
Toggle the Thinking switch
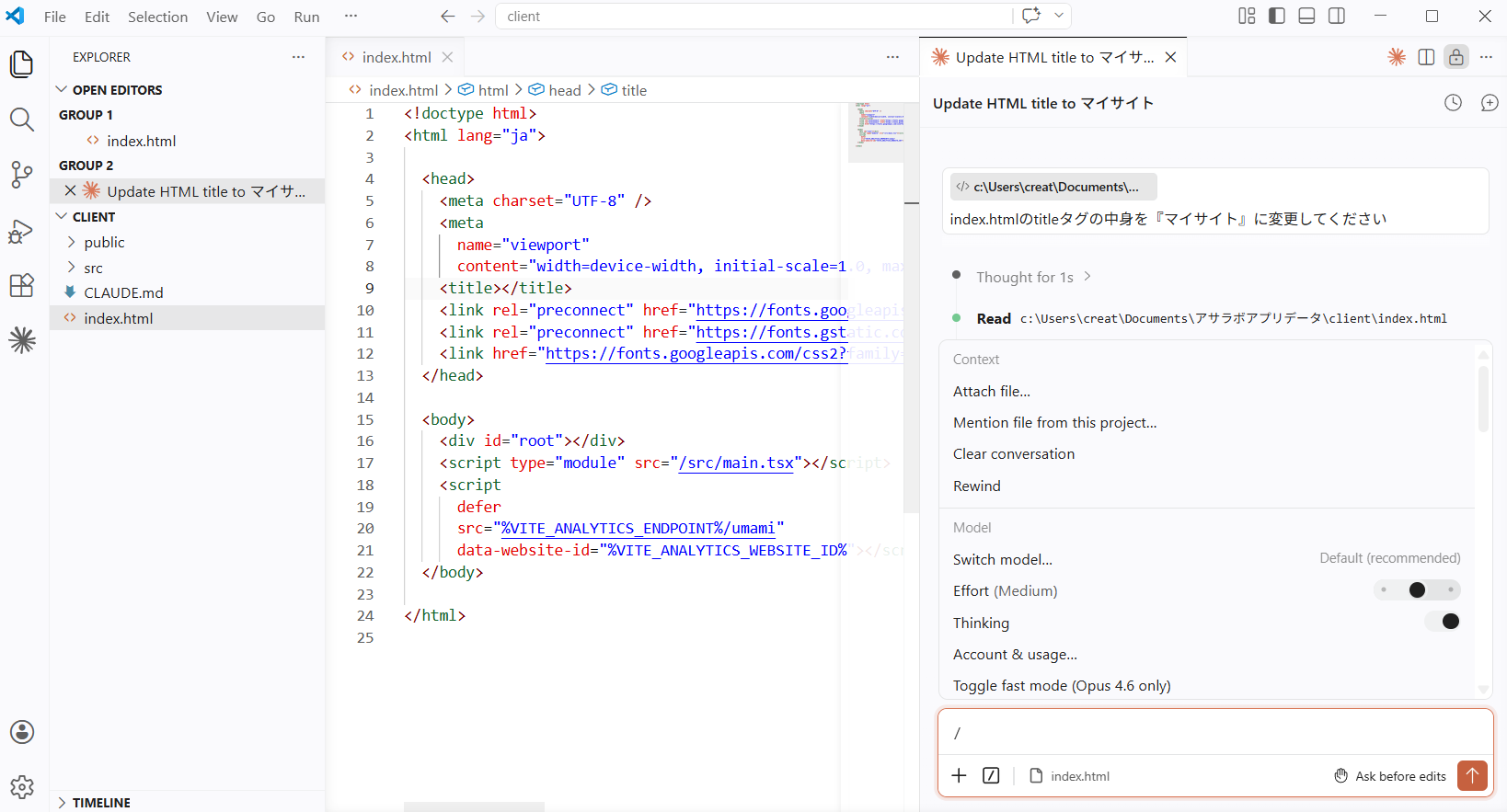coord(1443,622)
